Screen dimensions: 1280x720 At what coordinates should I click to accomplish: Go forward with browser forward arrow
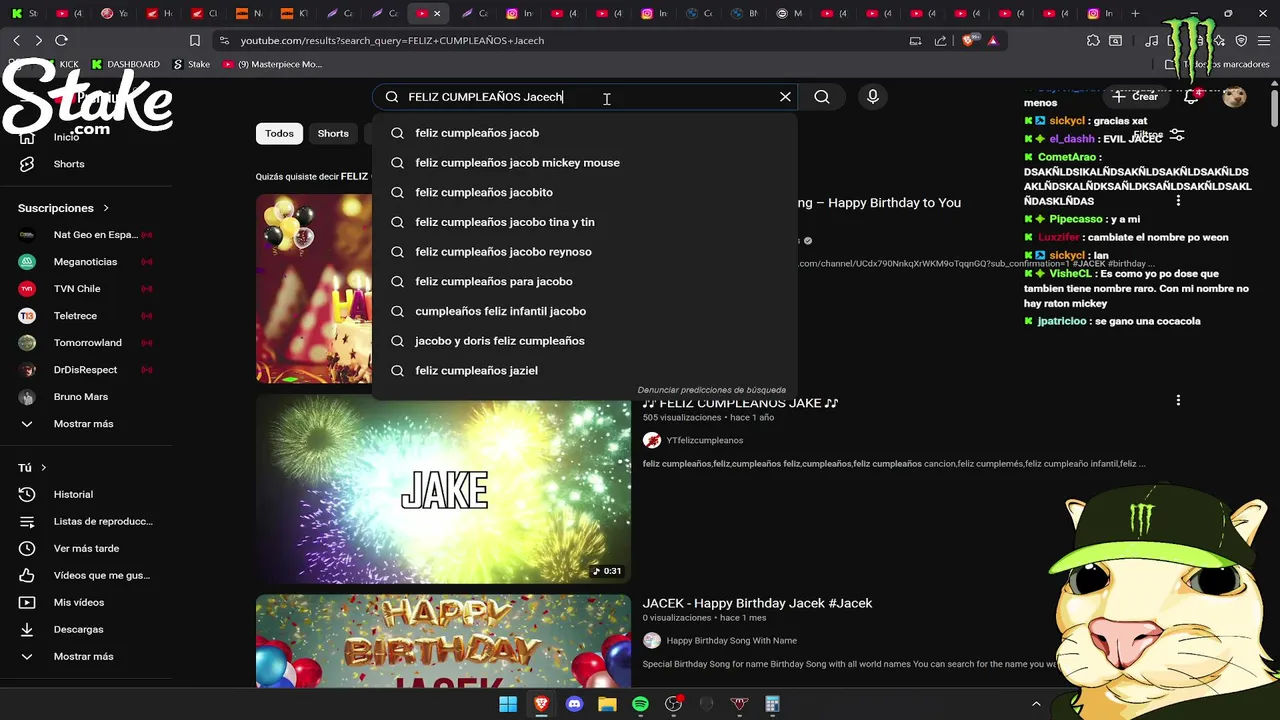[x=38, y=40]
